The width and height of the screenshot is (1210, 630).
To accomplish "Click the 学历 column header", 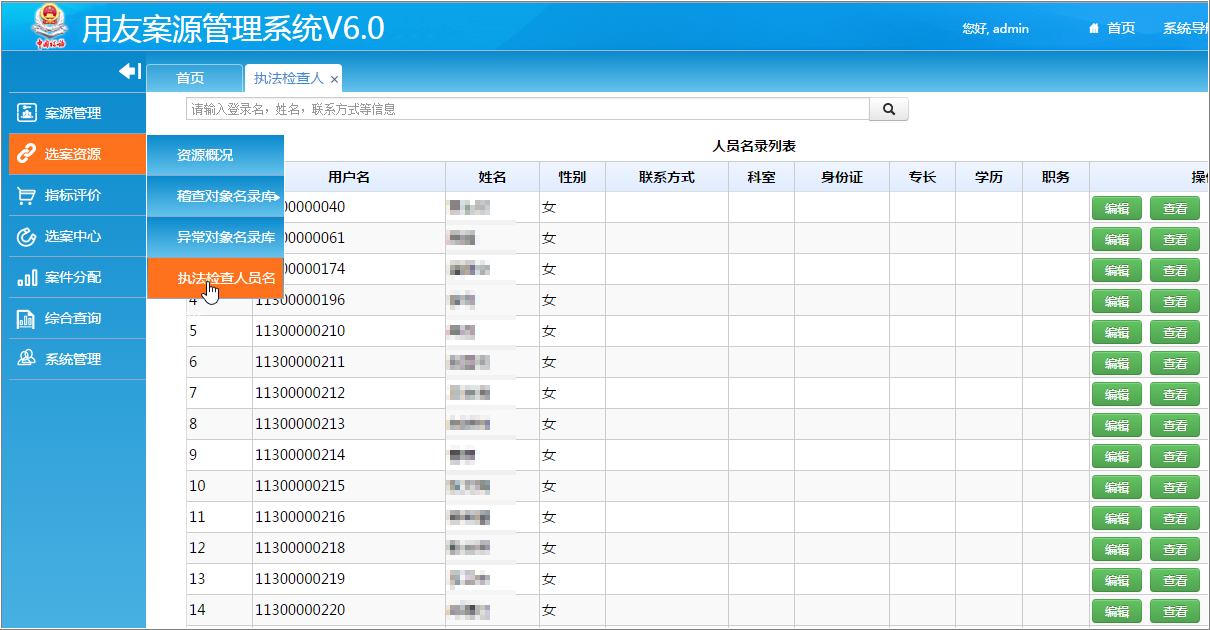I will coord(989,177).
